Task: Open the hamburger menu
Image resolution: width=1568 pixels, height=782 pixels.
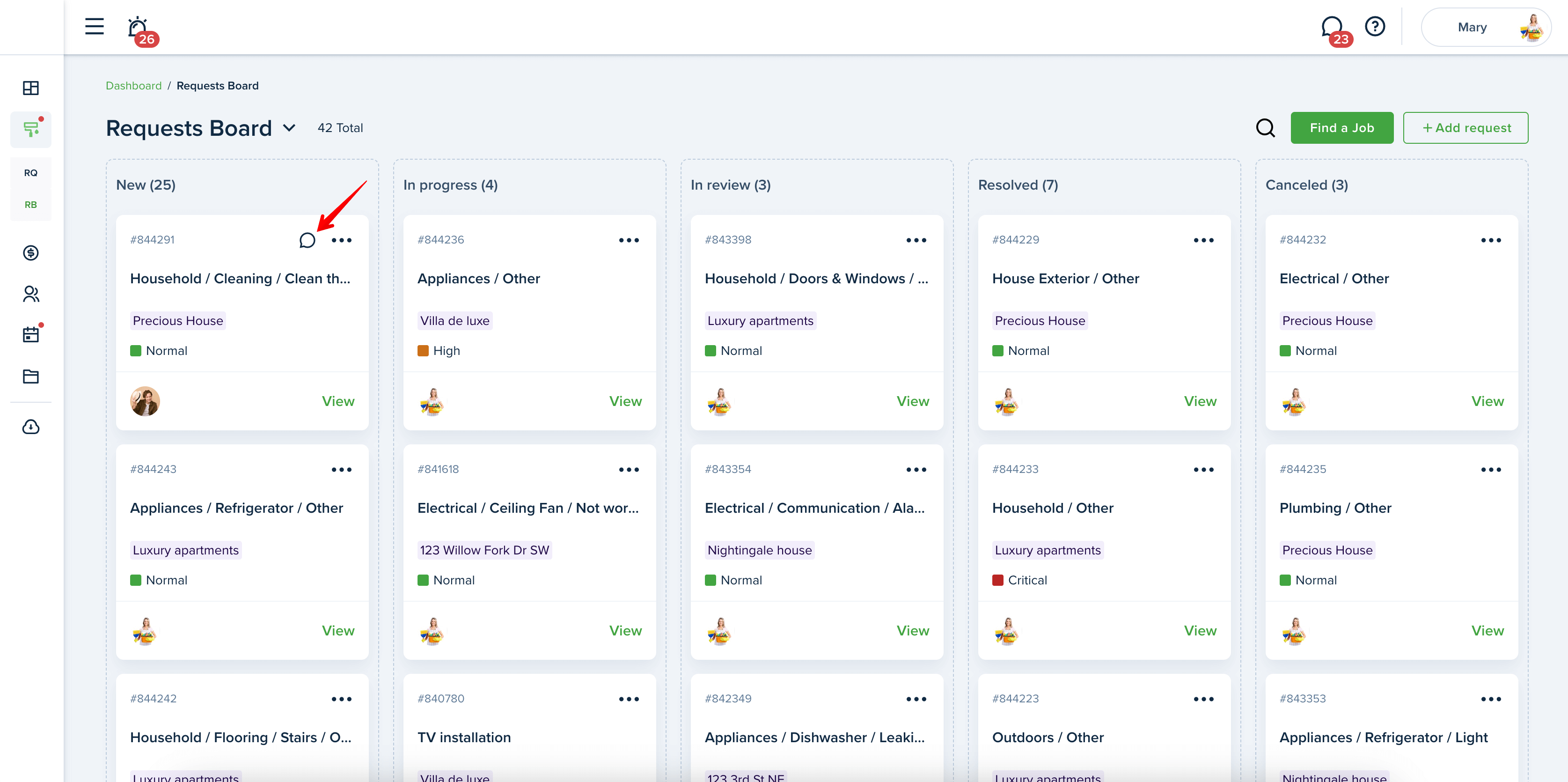Action: pos(95,26)
